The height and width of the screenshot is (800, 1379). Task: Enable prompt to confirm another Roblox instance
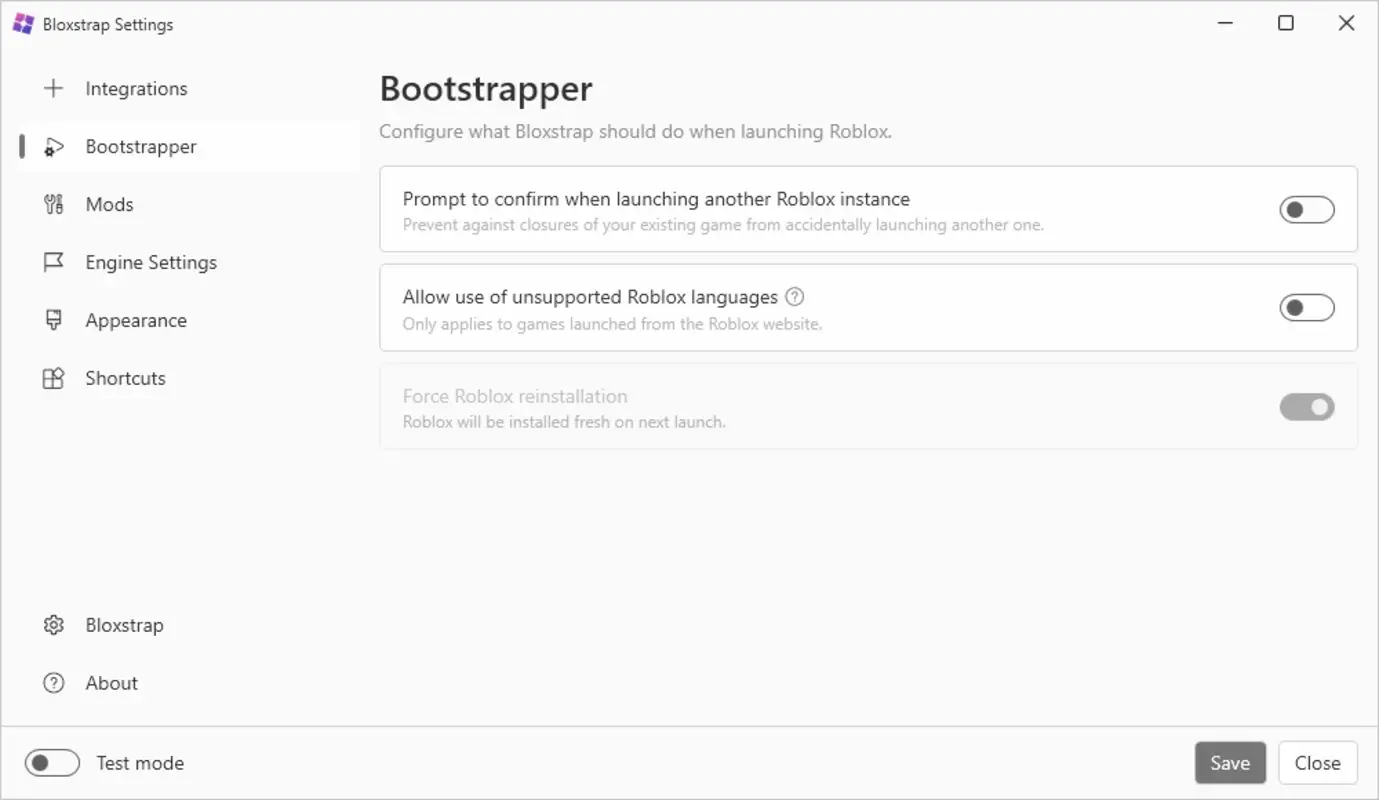click(x=1307, y=209)
